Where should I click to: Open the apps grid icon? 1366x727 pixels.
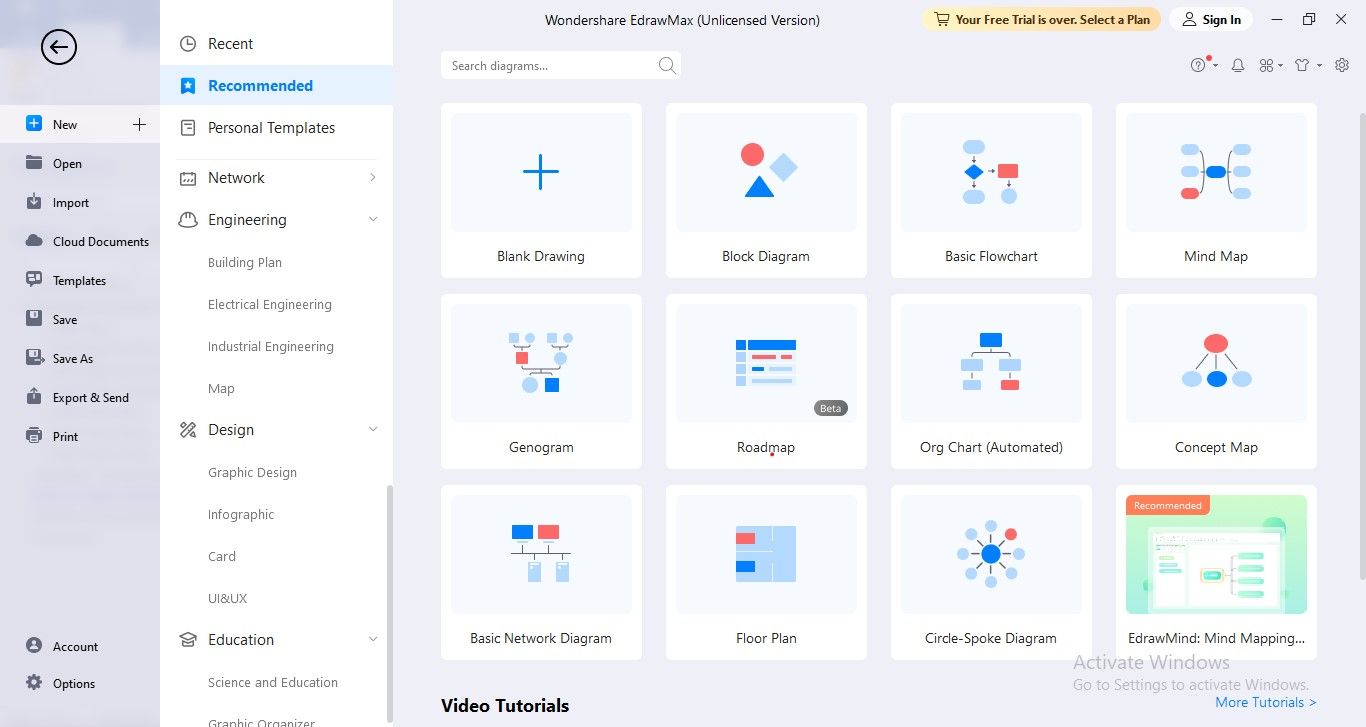[1267, 65]
